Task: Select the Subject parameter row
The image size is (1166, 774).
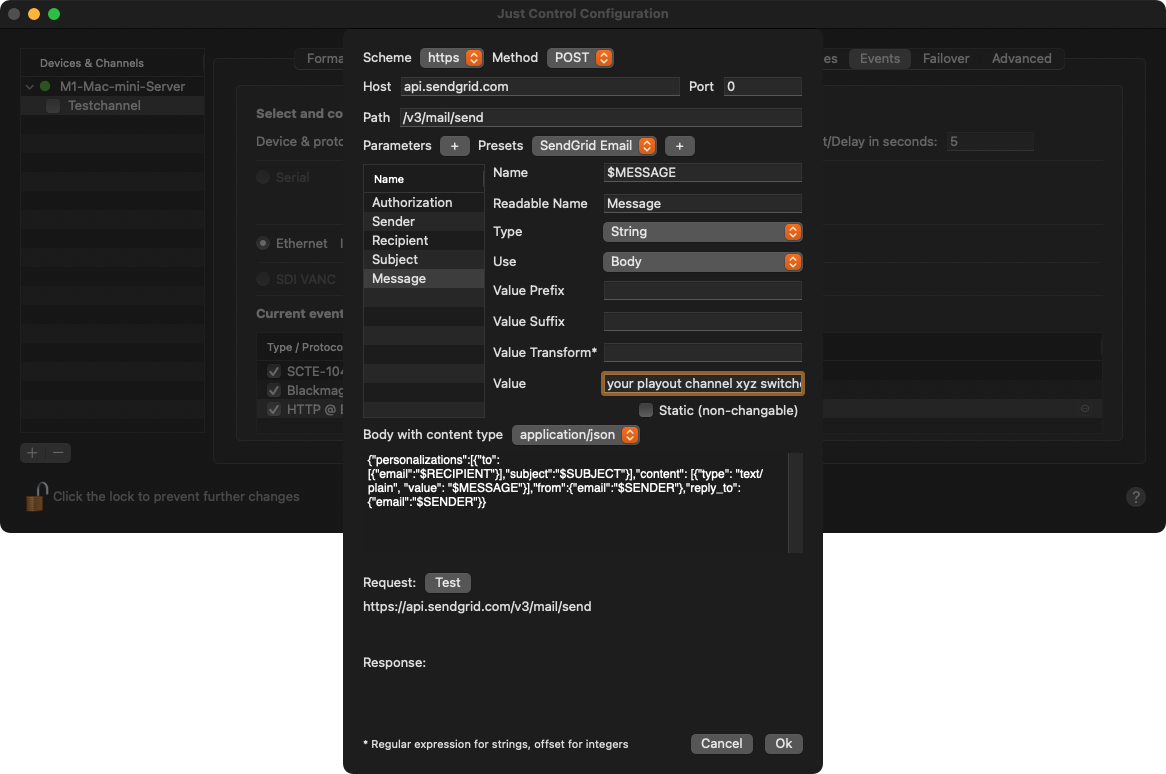Action: [x=424, y=259]
